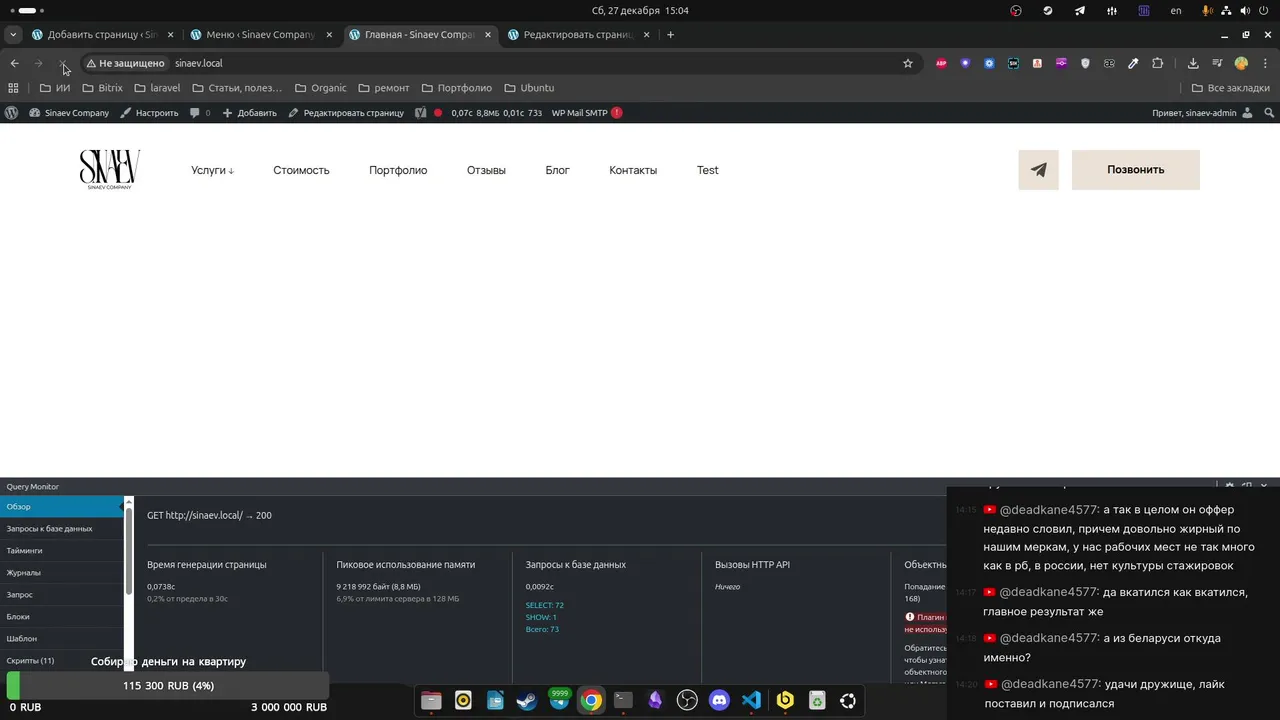Viewport: 1280px width, 720px height.
Task: Open the Extensions puzzle icon
Action: [1157, 63]
